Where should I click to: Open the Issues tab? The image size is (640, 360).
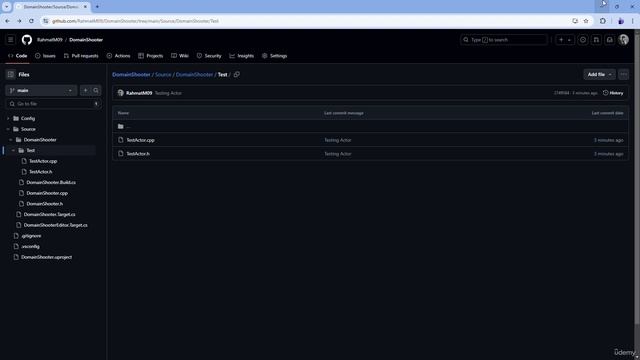(45, 56)
